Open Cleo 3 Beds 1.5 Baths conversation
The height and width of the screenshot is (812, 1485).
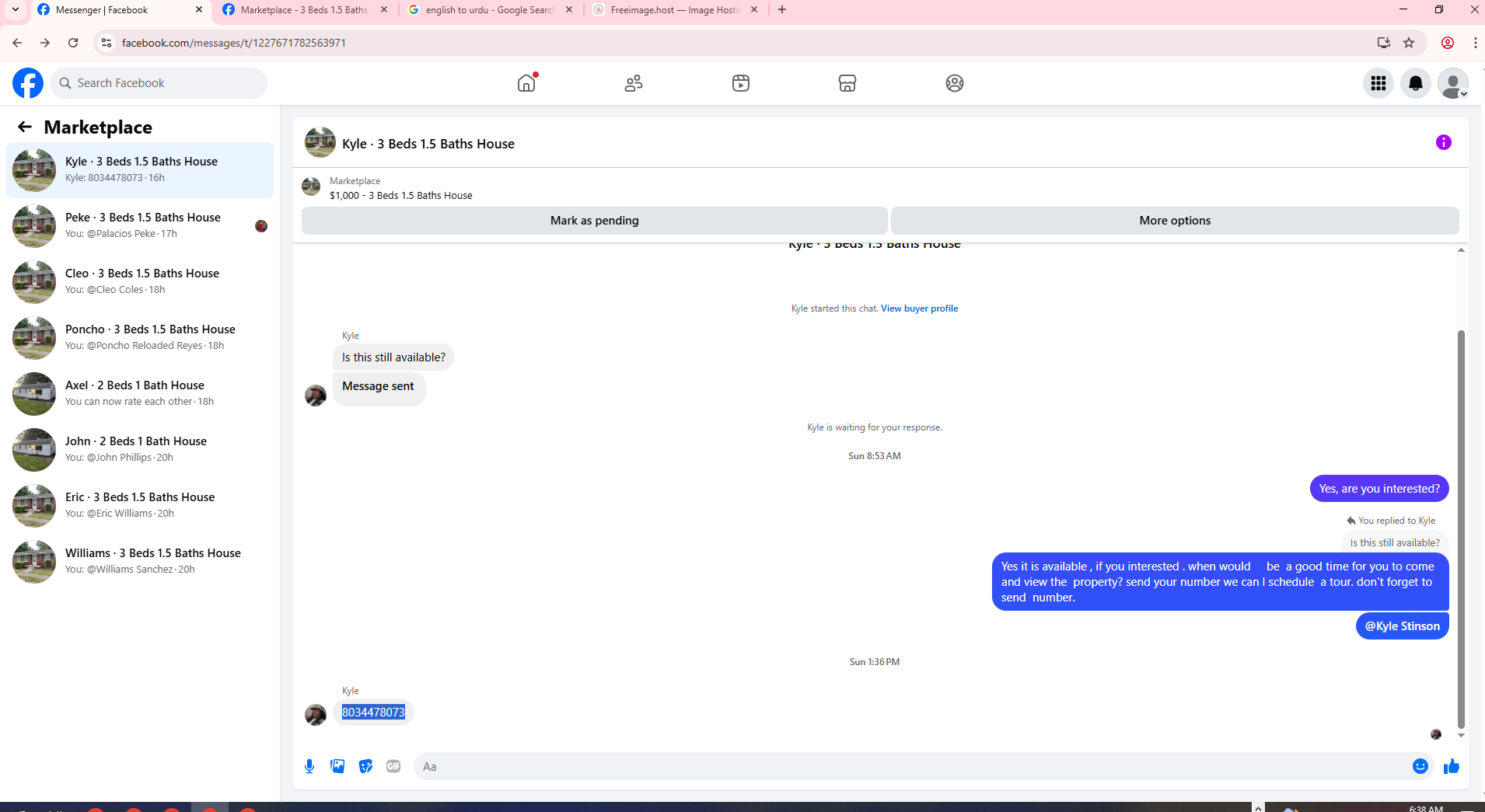[140, 281]
